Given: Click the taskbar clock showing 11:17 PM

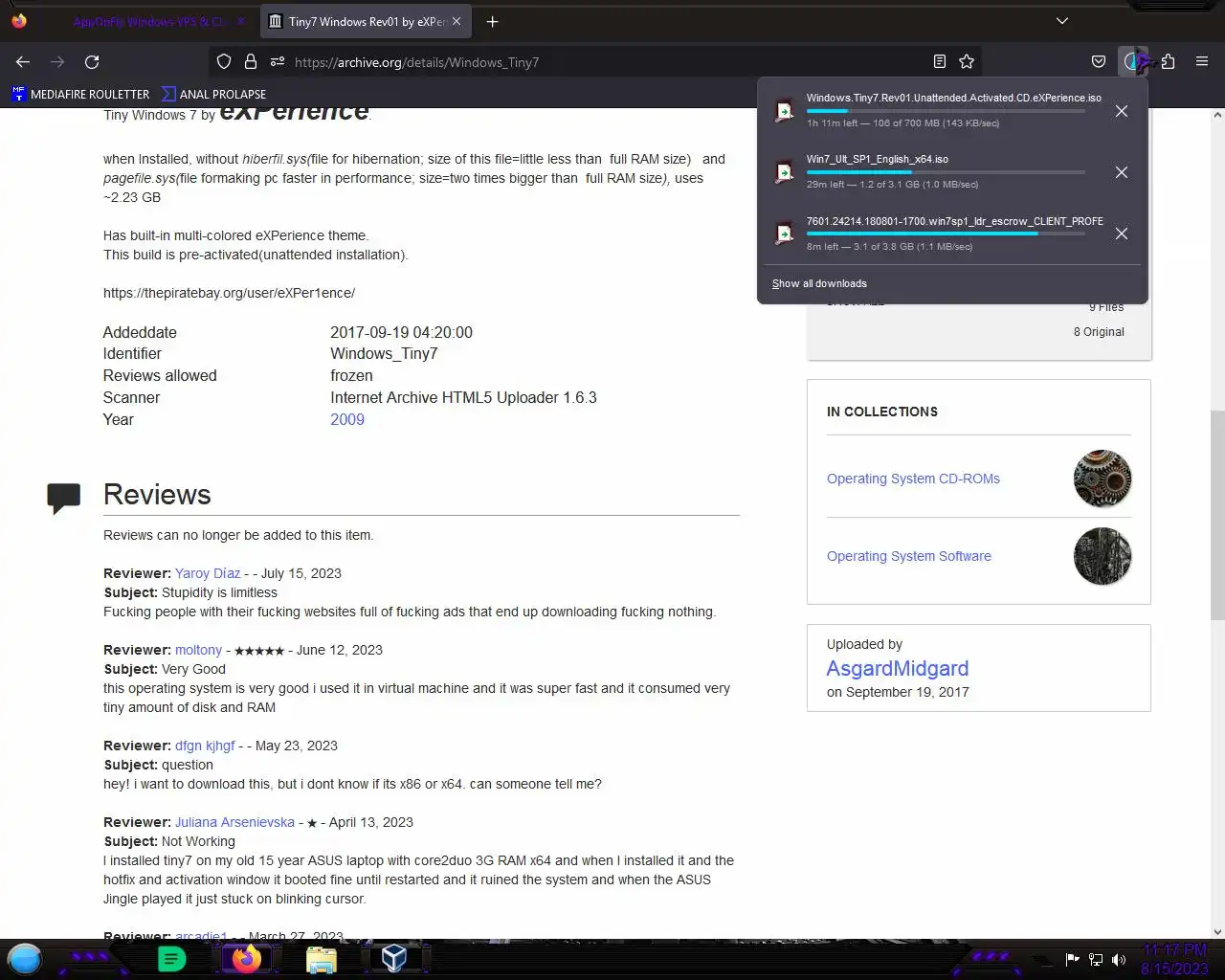Looking at the screenshot, I should (1174, 959).
